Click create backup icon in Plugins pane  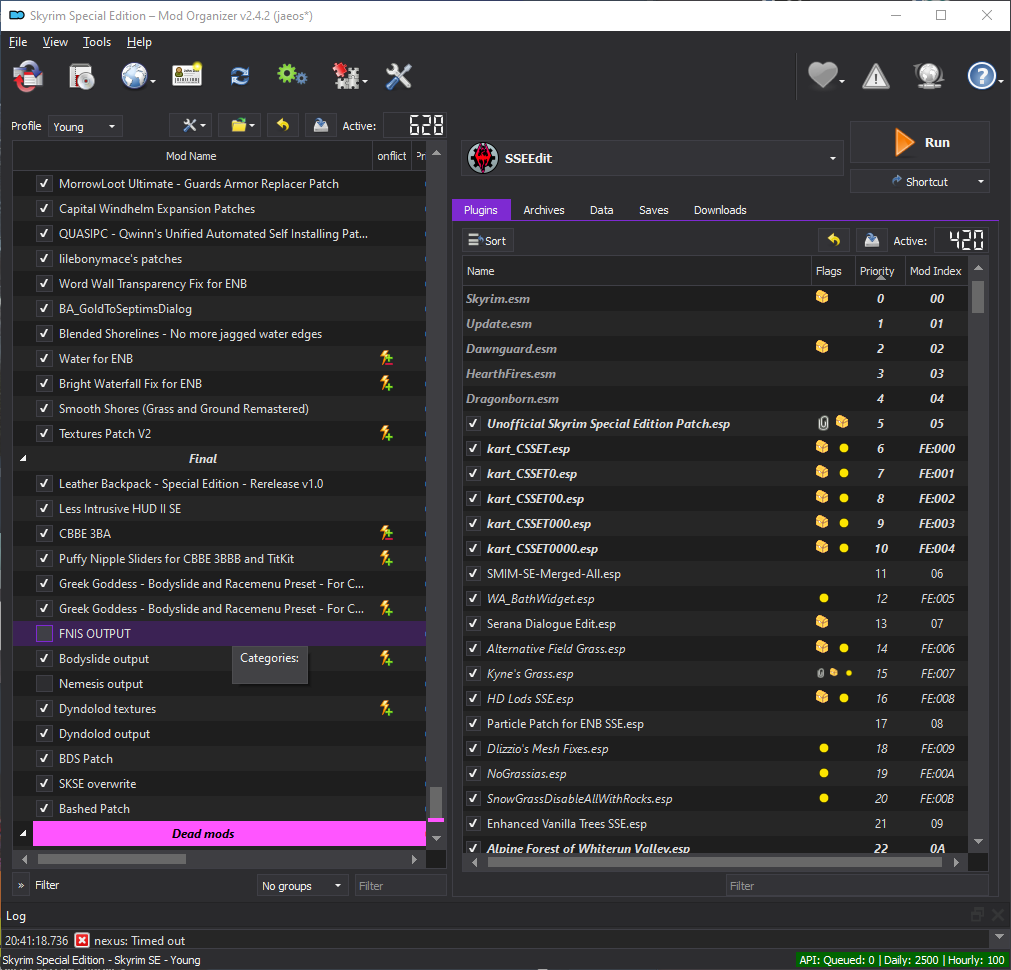tap(872, 241)
